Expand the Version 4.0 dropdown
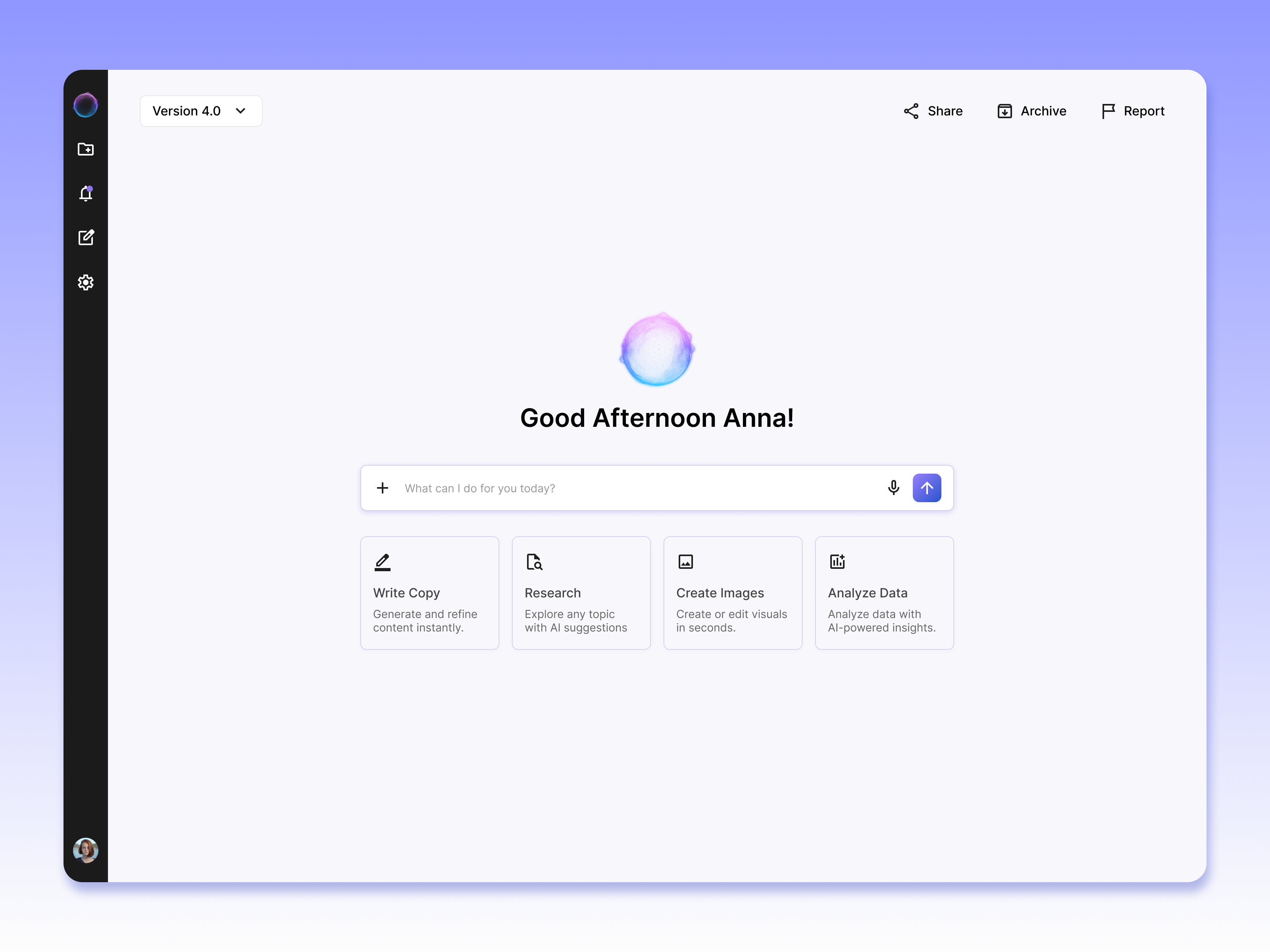This screenshot has width=1270, height=952. pos(201,111)
